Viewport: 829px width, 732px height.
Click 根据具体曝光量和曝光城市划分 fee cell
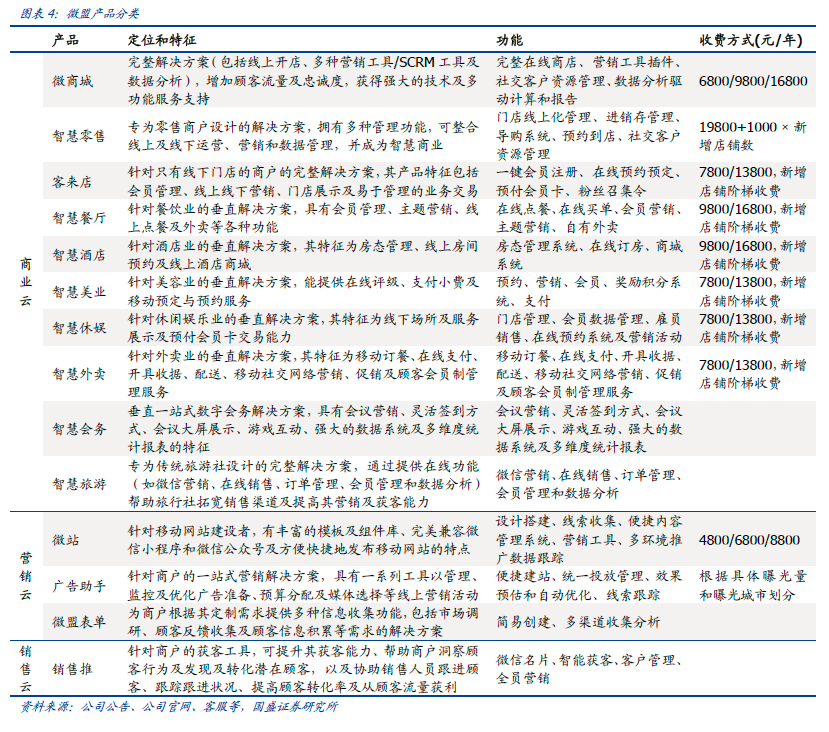(x=753, y=586)
